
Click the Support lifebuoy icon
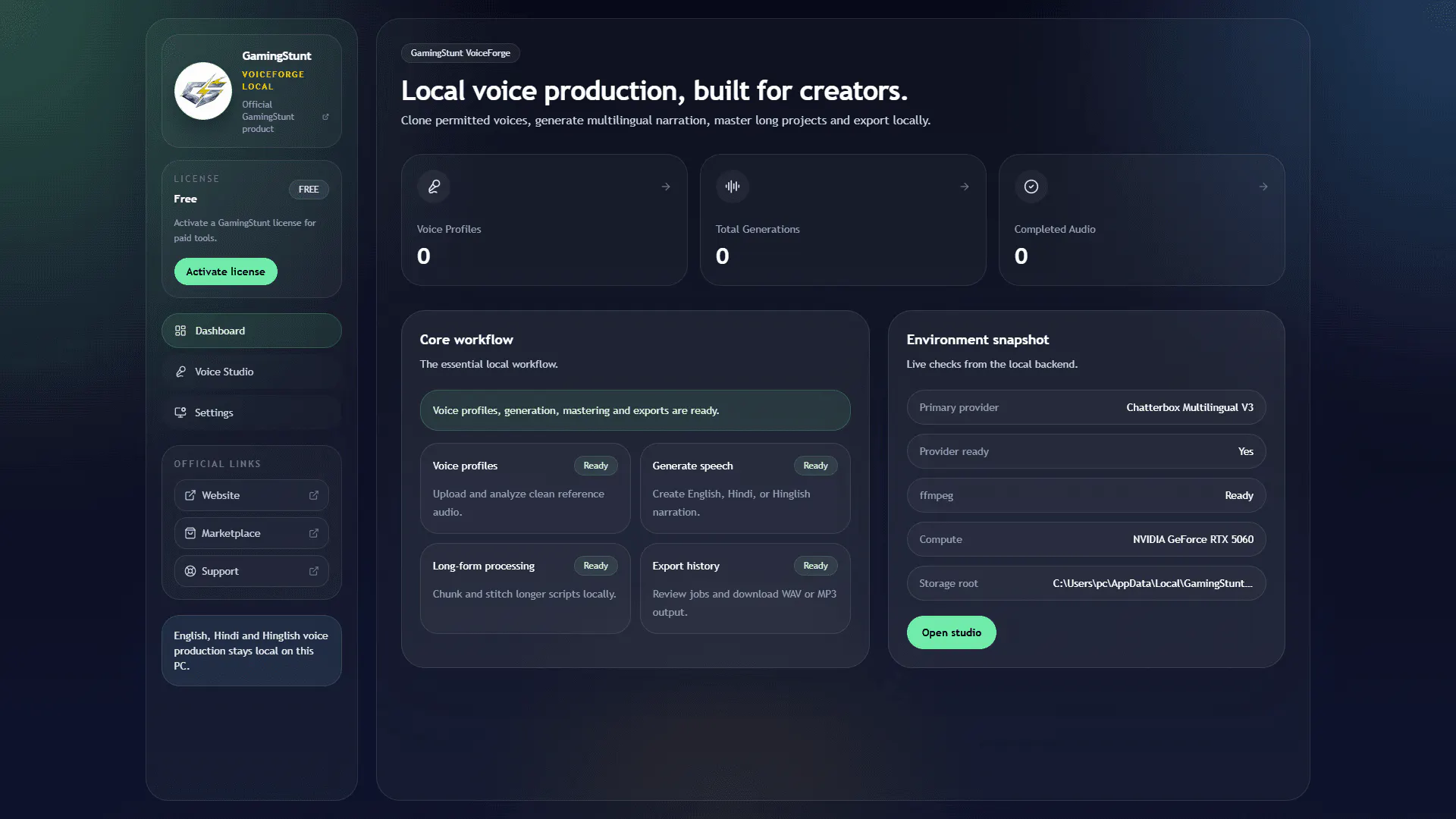click(190, 571)
